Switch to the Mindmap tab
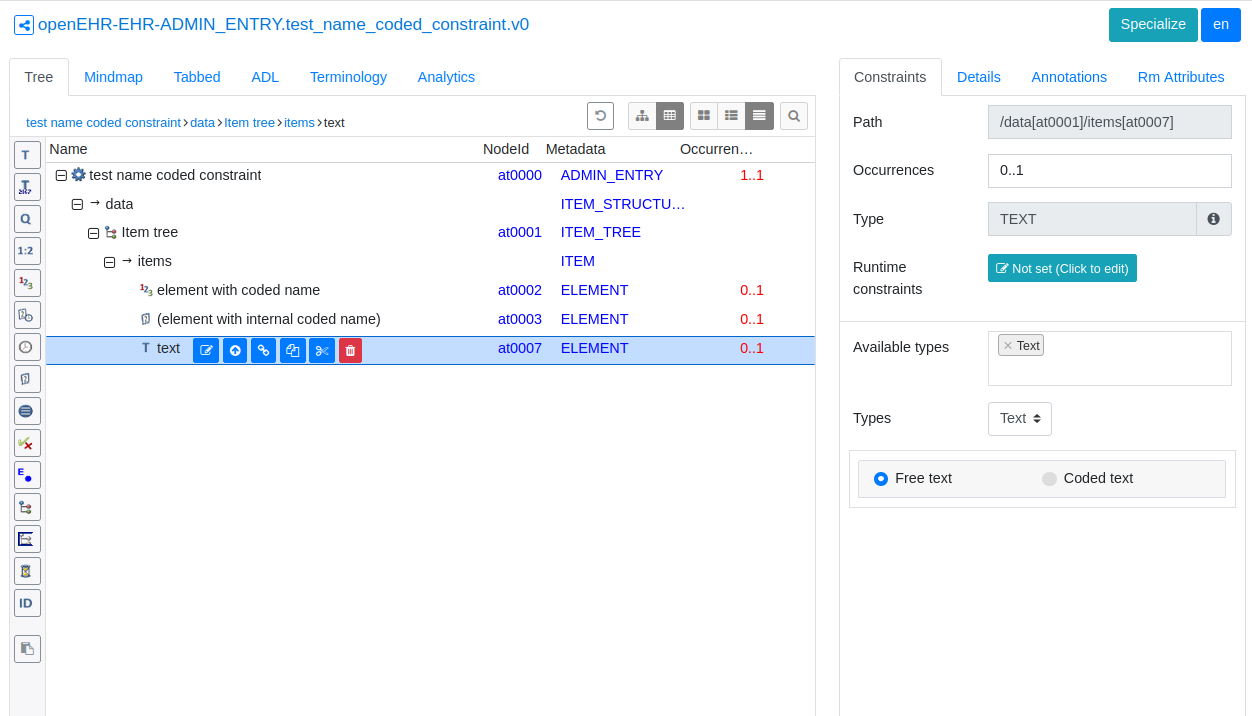 [x=113, y=77]
